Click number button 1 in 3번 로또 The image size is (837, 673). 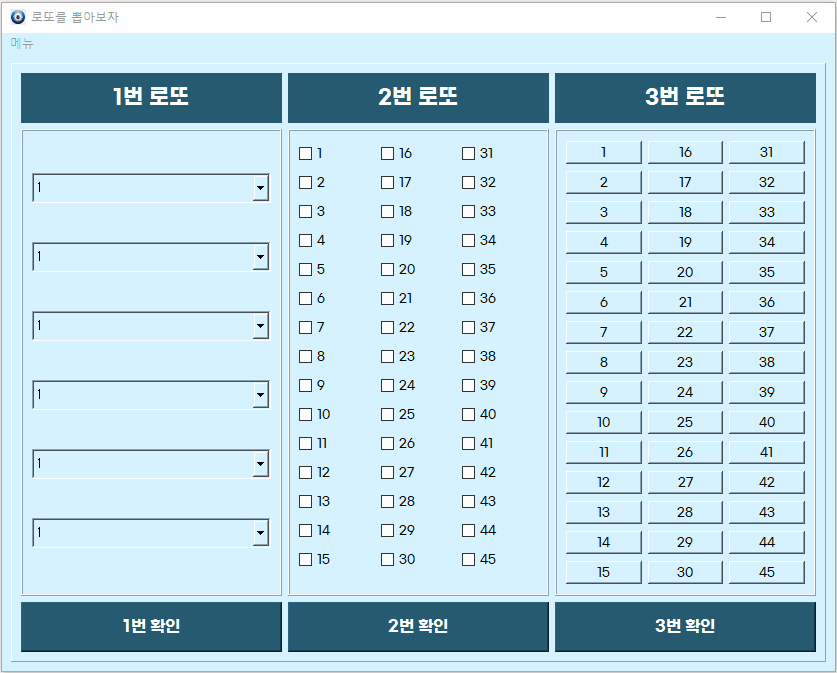coord(604,153)
